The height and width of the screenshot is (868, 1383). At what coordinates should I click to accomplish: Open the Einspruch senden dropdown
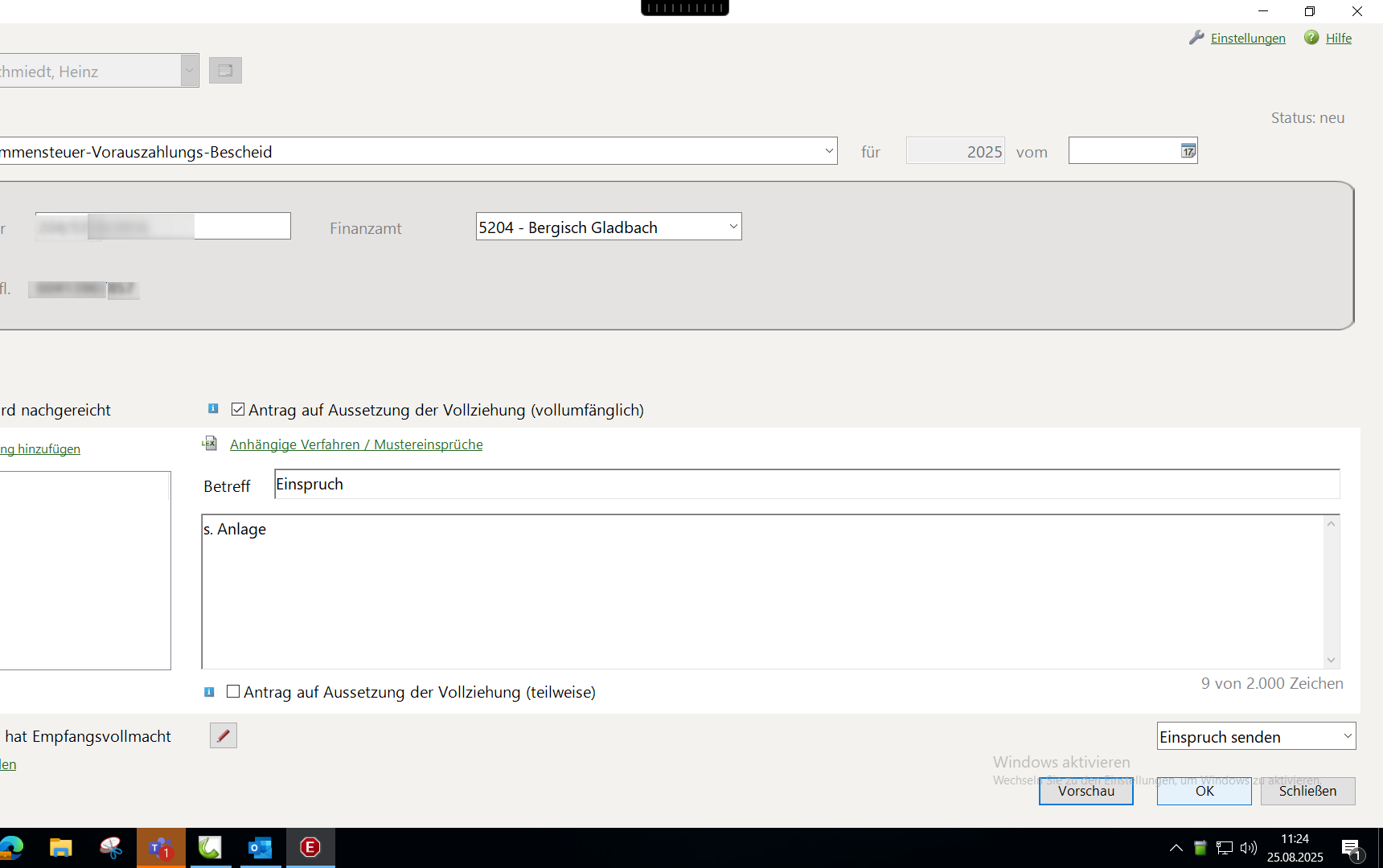click(x=1347, y=736)
